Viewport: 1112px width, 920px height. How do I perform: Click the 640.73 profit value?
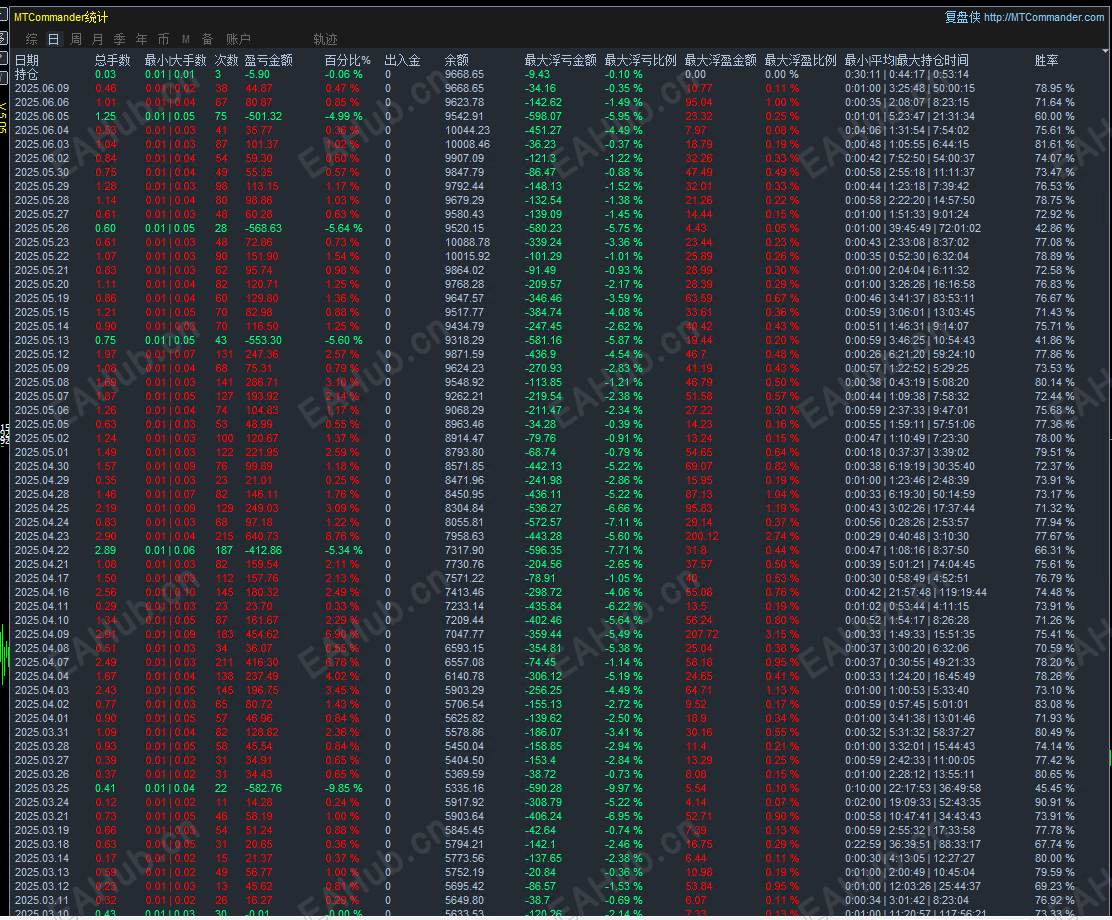coord(262,536)
